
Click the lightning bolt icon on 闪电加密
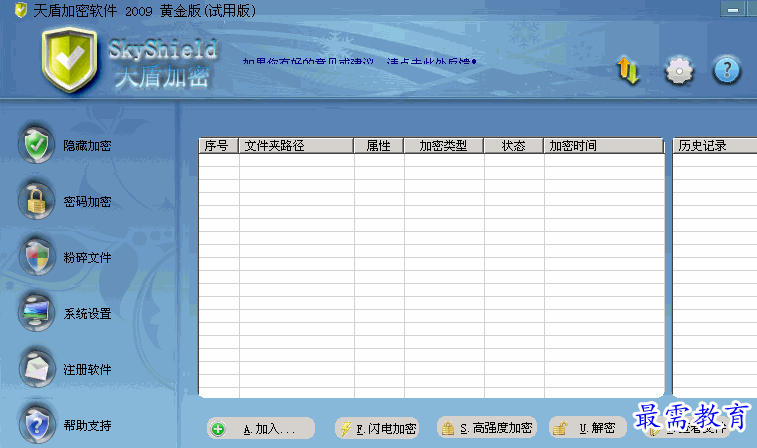346,428
